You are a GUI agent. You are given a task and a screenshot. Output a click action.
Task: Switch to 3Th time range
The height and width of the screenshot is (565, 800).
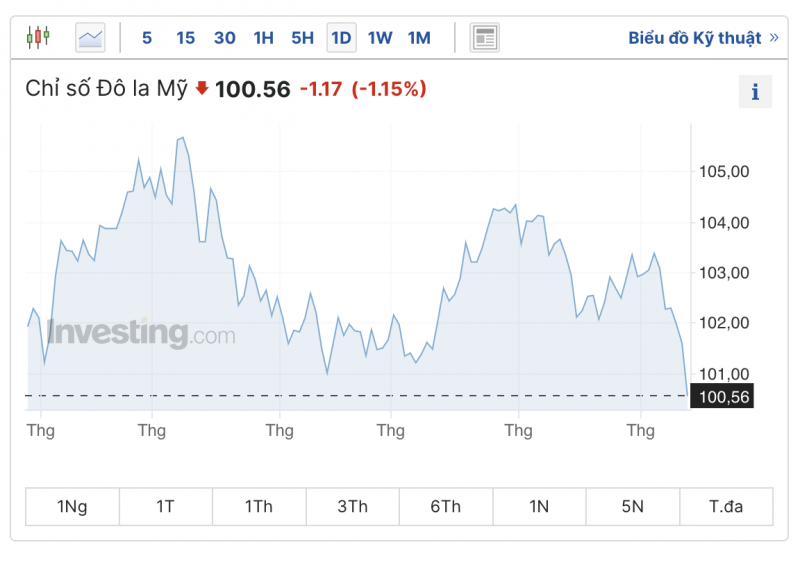(352, 506)
